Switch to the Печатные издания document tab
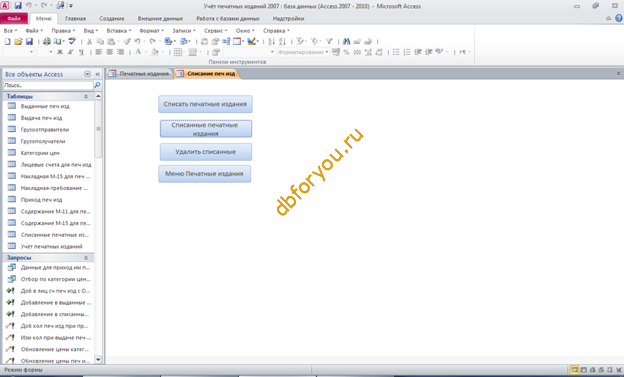This screenshot has height=377, width=624. 140,74
